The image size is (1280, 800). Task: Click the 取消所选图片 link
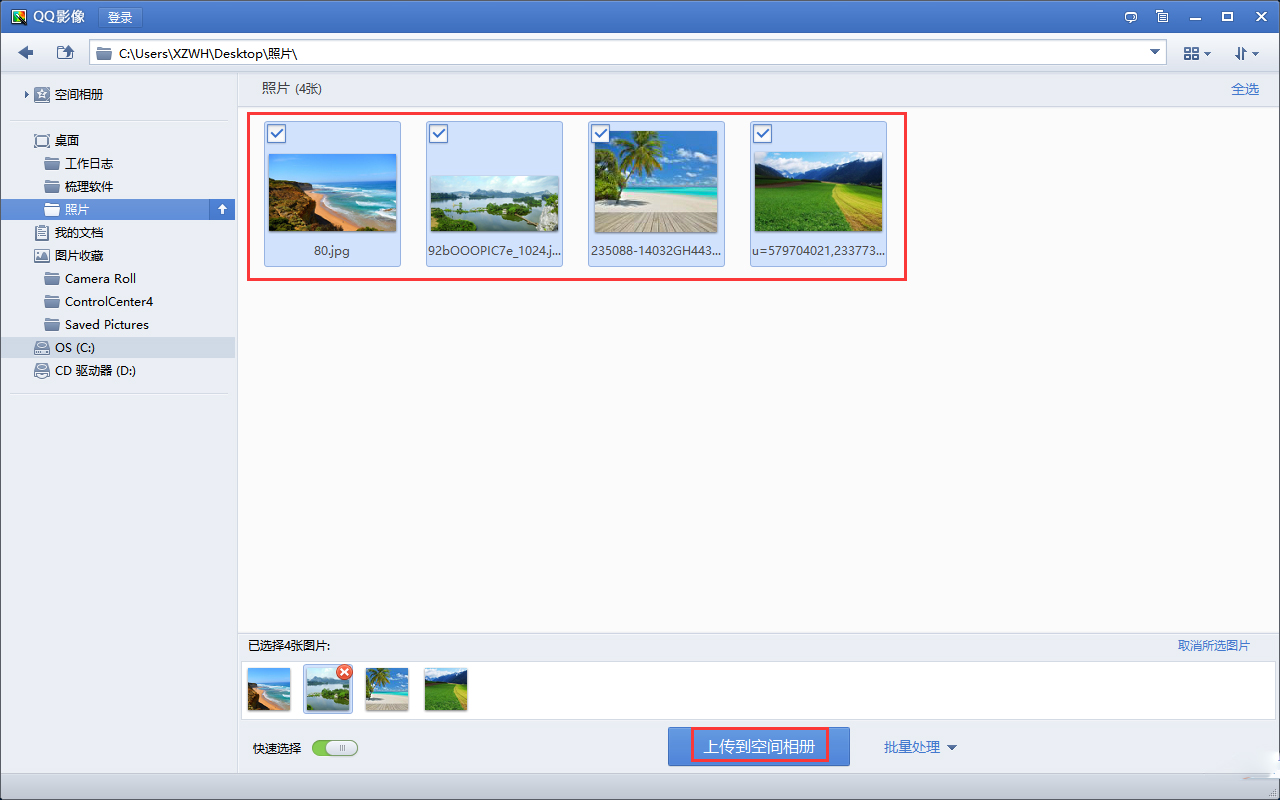coord(1213,646)
